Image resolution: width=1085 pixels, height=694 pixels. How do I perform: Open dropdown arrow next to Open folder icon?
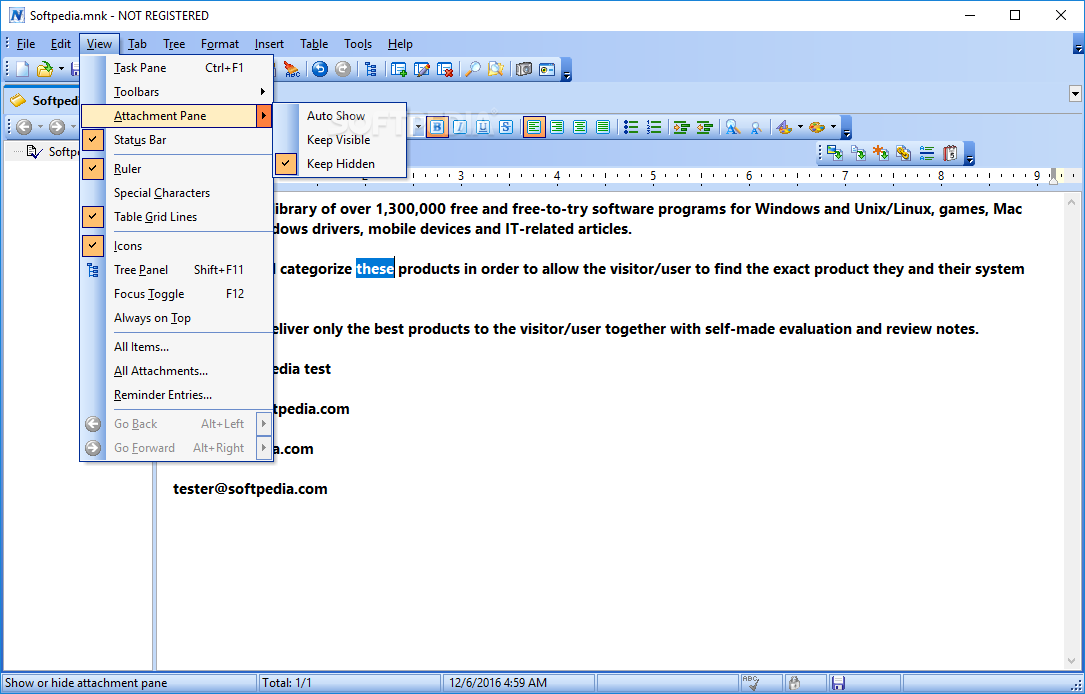coord(61,69)
